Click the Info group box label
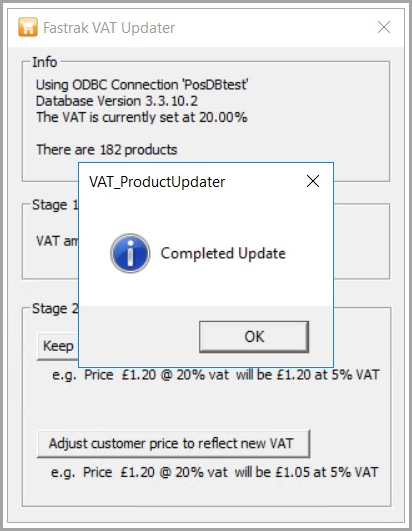The width and height of the screenshot is (412, 531). [x=44, y=62]
